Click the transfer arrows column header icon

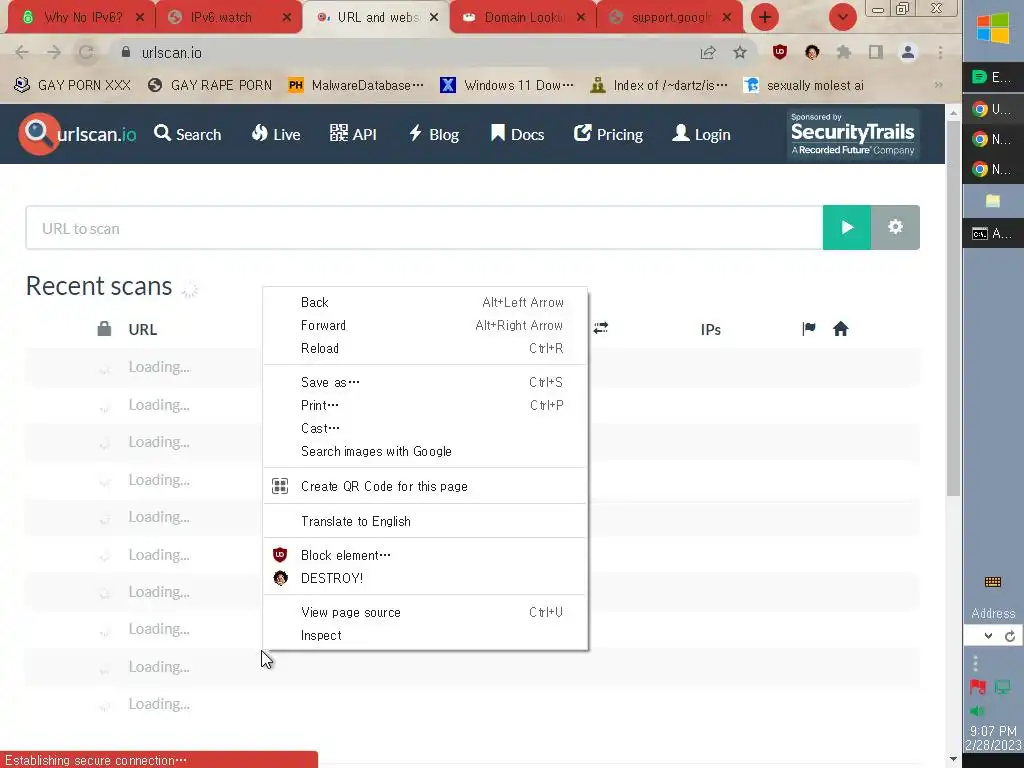coord(601,328)
